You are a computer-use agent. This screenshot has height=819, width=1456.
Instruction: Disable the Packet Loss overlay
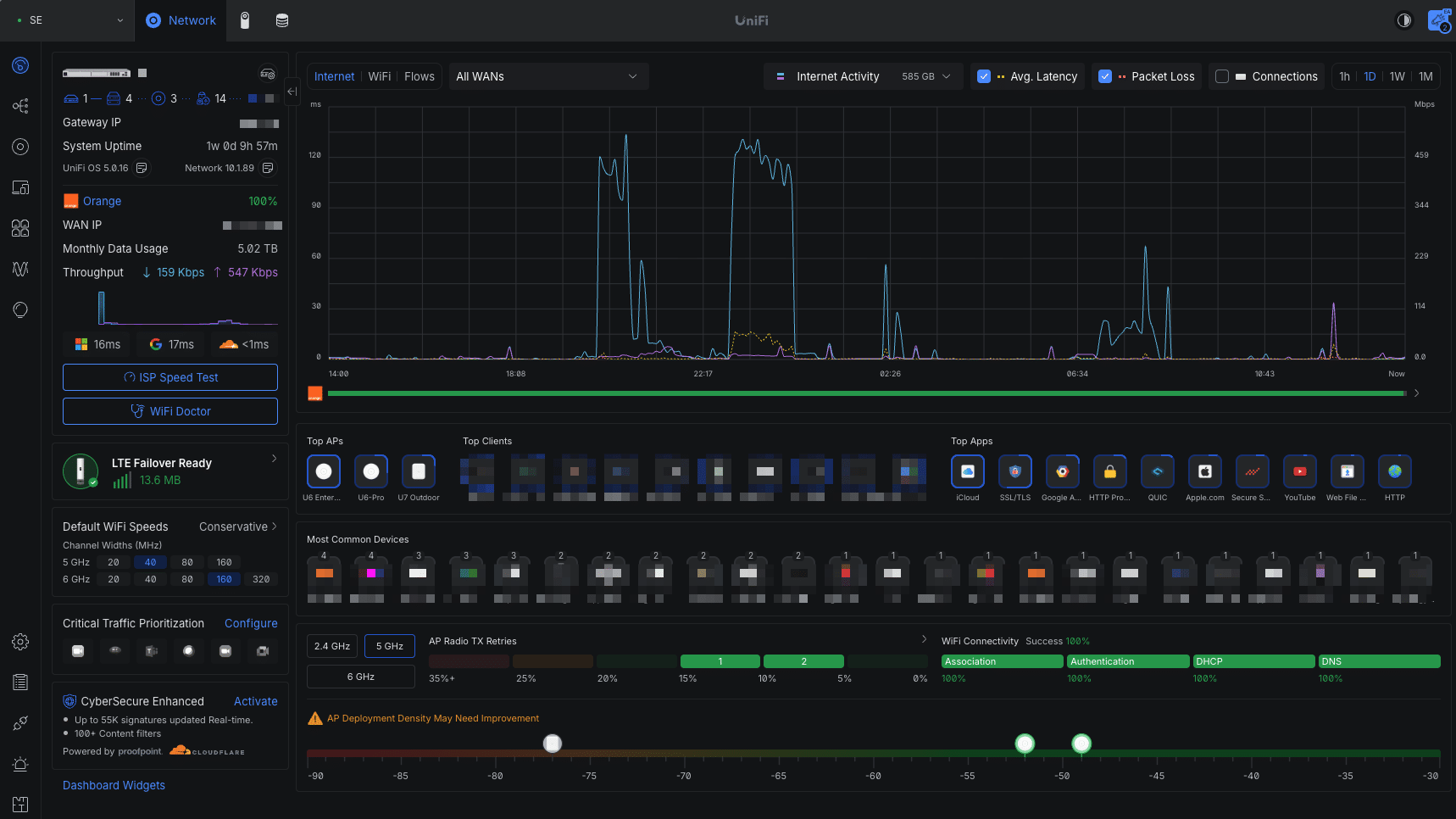point(1105,76)
